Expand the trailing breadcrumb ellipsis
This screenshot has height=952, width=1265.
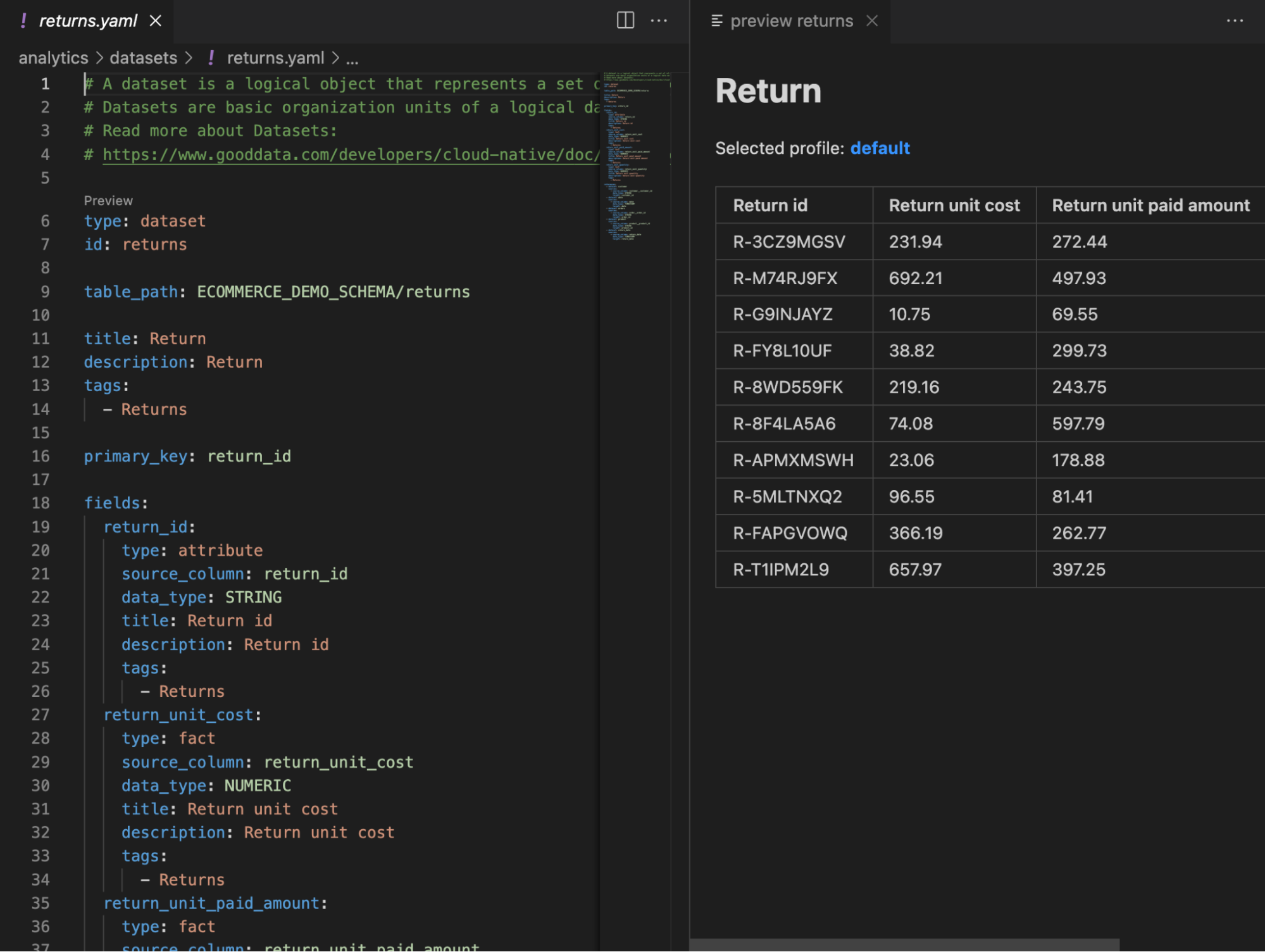point(352,58)
